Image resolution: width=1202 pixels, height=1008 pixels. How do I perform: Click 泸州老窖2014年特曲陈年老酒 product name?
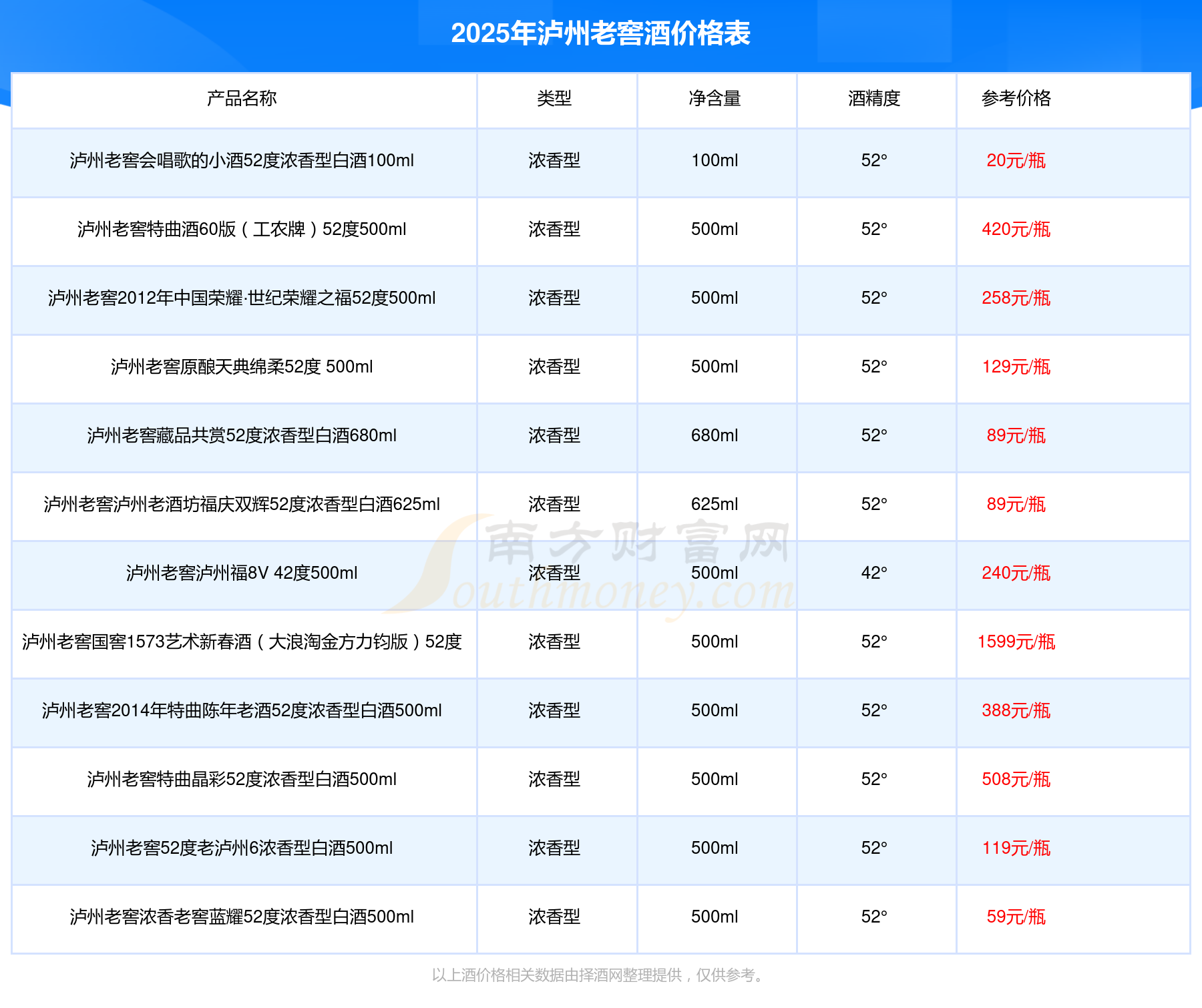[242, 710]
